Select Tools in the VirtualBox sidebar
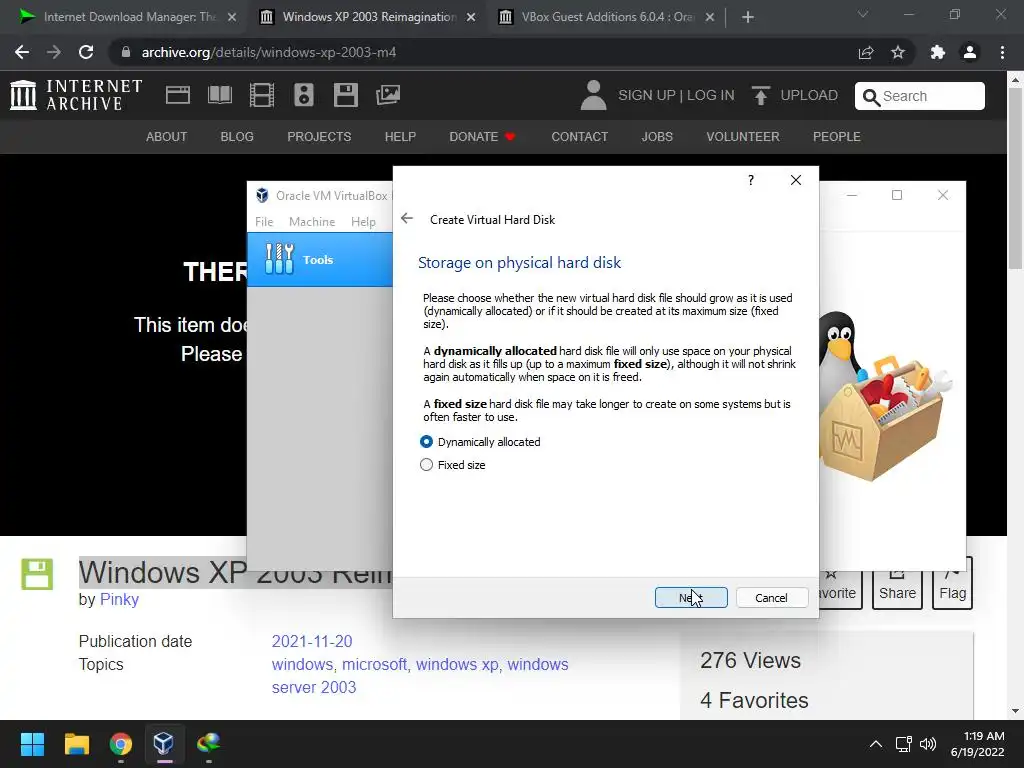 pos(320,259)
